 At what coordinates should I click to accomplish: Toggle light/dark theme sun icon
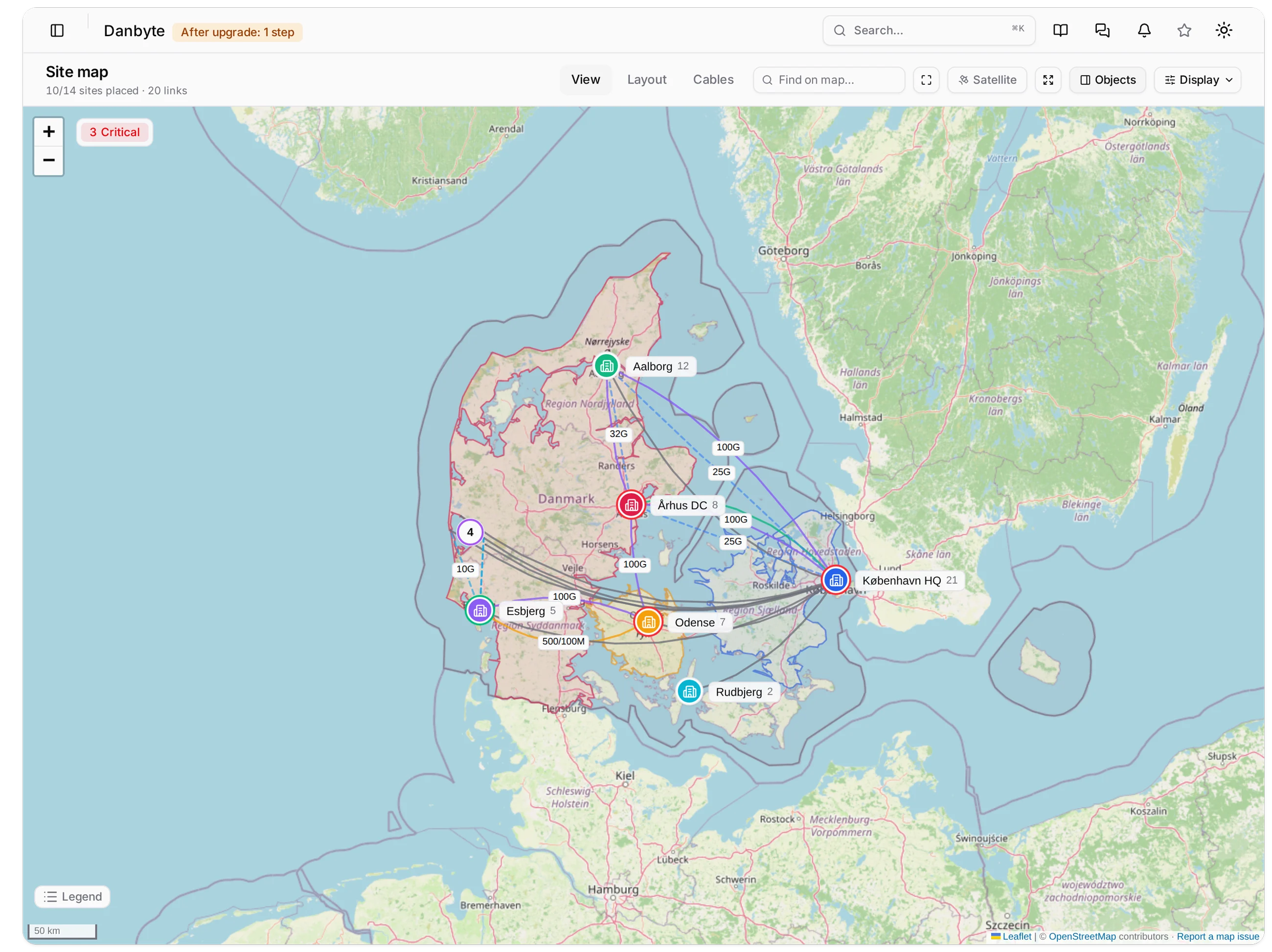click(1224, 30)
